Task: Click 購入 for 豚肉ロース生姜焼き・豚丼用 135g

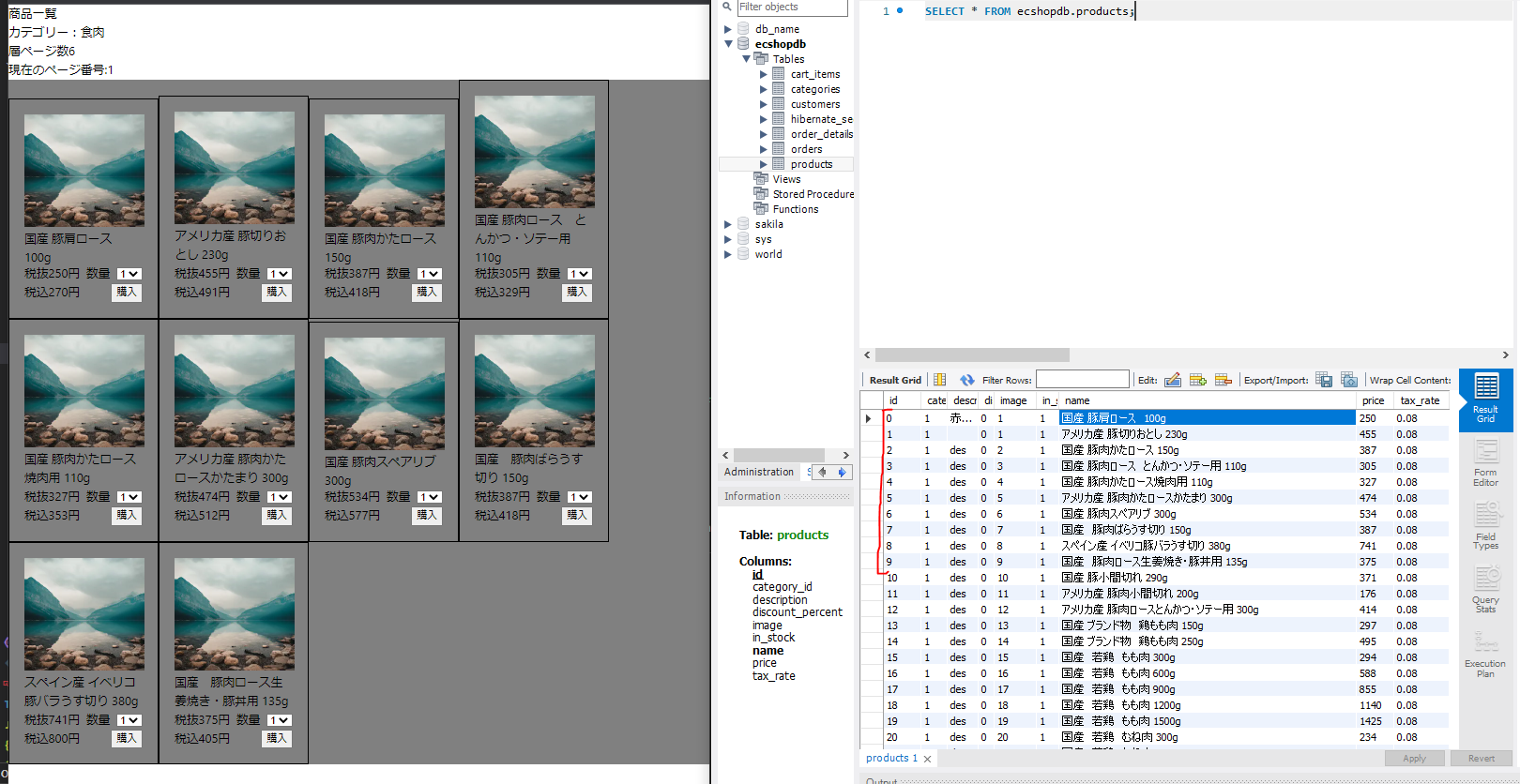Action: tap(277, 739)
